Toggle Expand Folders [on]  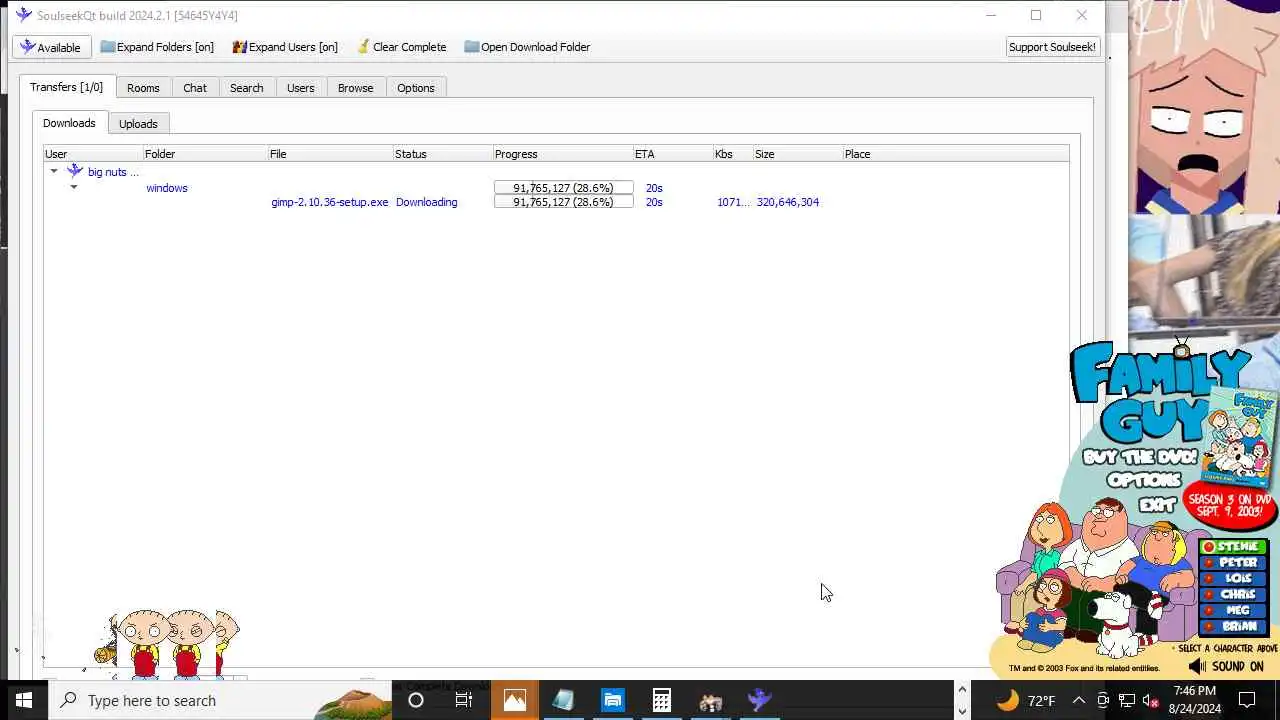click(157, 47)
